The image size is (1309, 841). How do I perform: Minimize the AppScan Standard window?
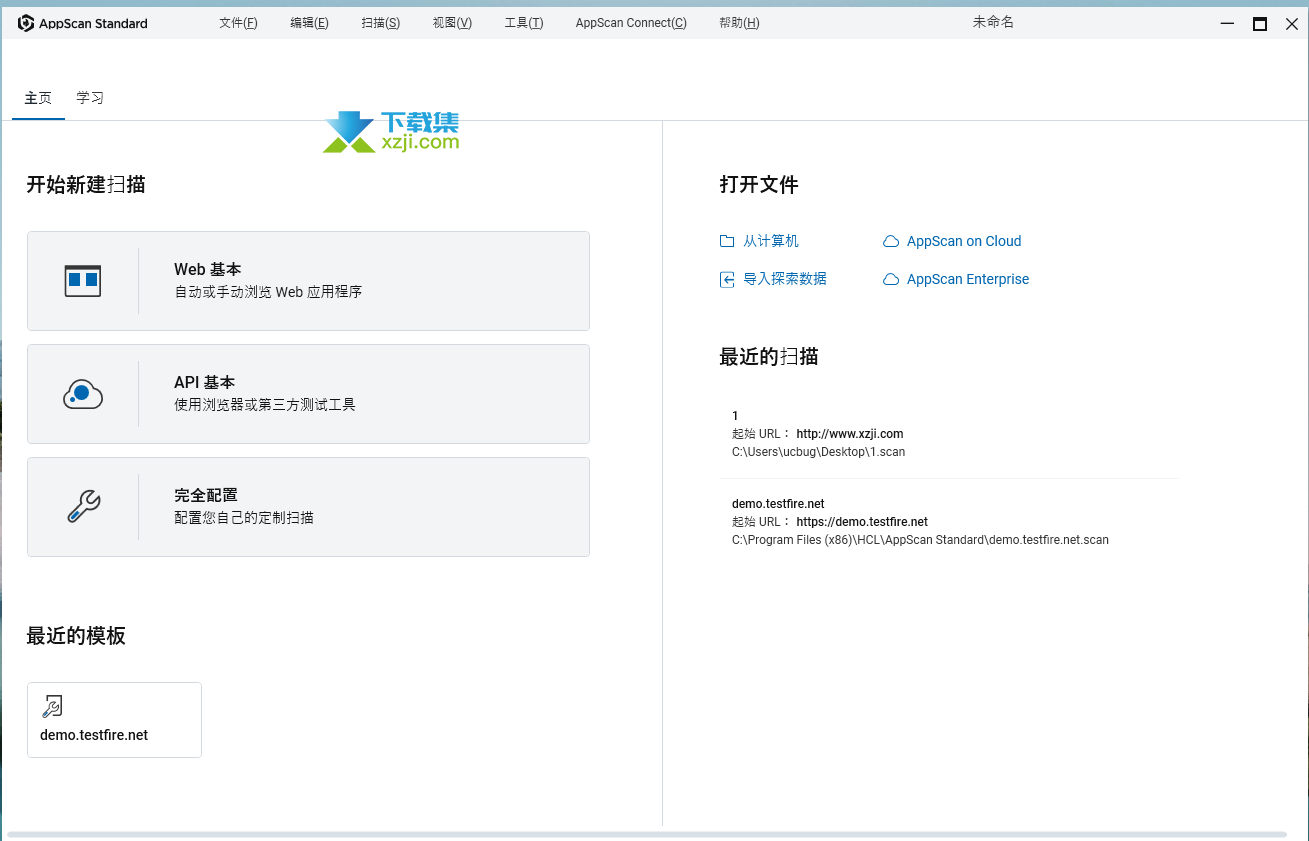coord(1227,24)
